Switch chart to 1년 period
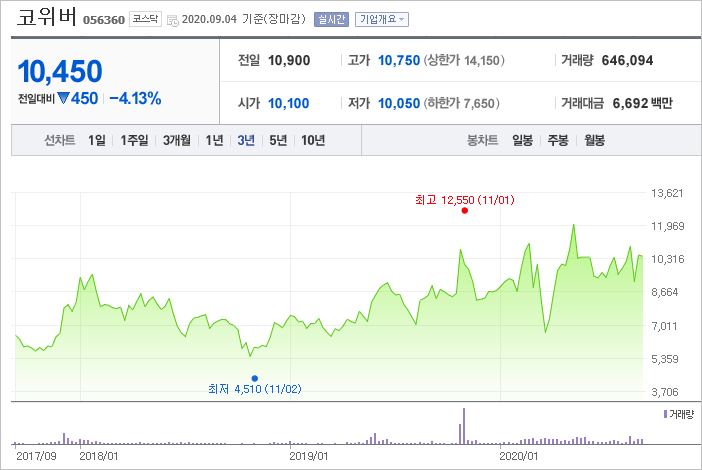Screen dimensions: 702x470 (214, 141)
